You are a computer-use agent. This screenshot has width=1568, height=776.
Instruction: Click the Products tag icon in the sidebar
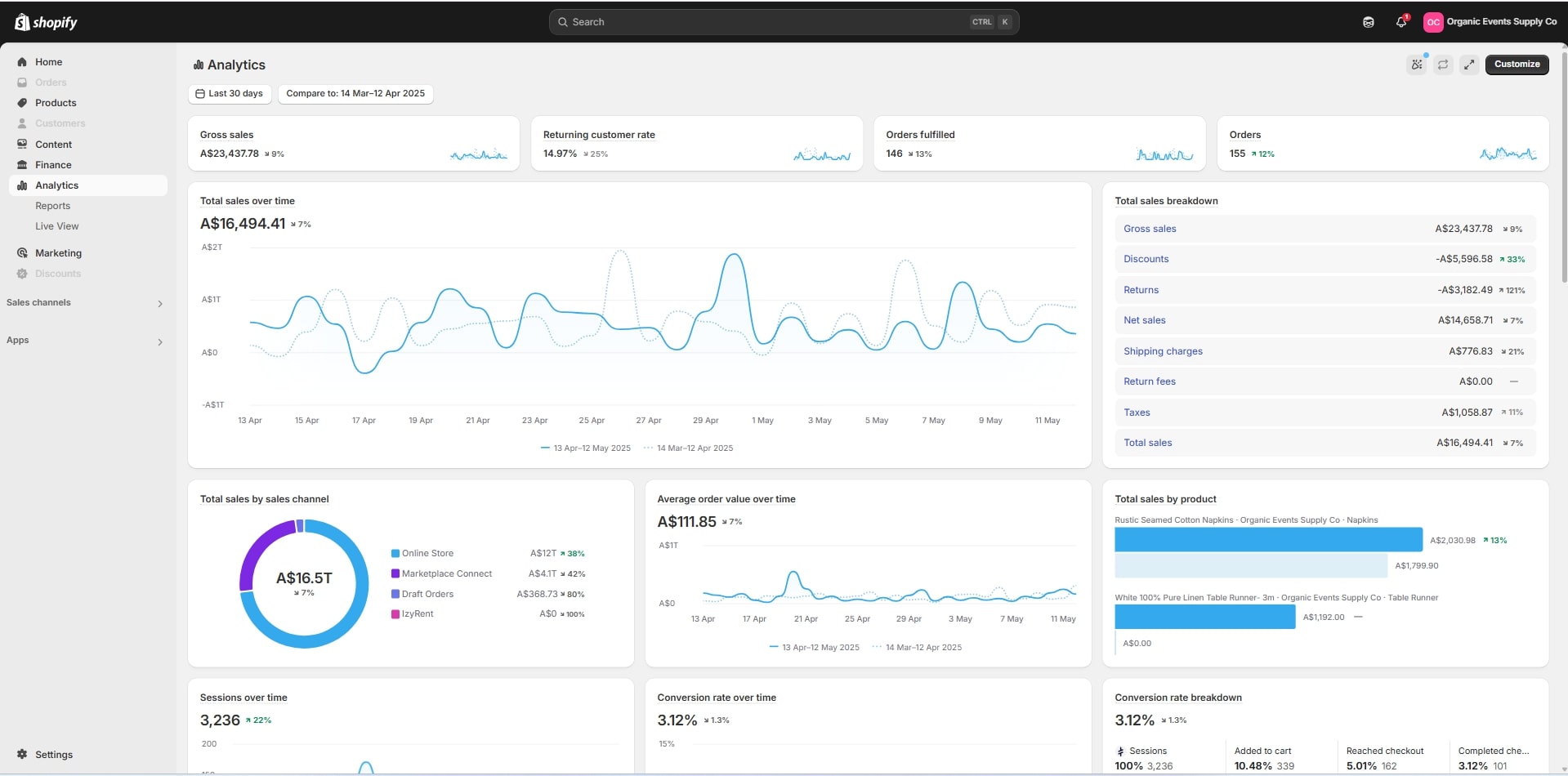point(22,103)
